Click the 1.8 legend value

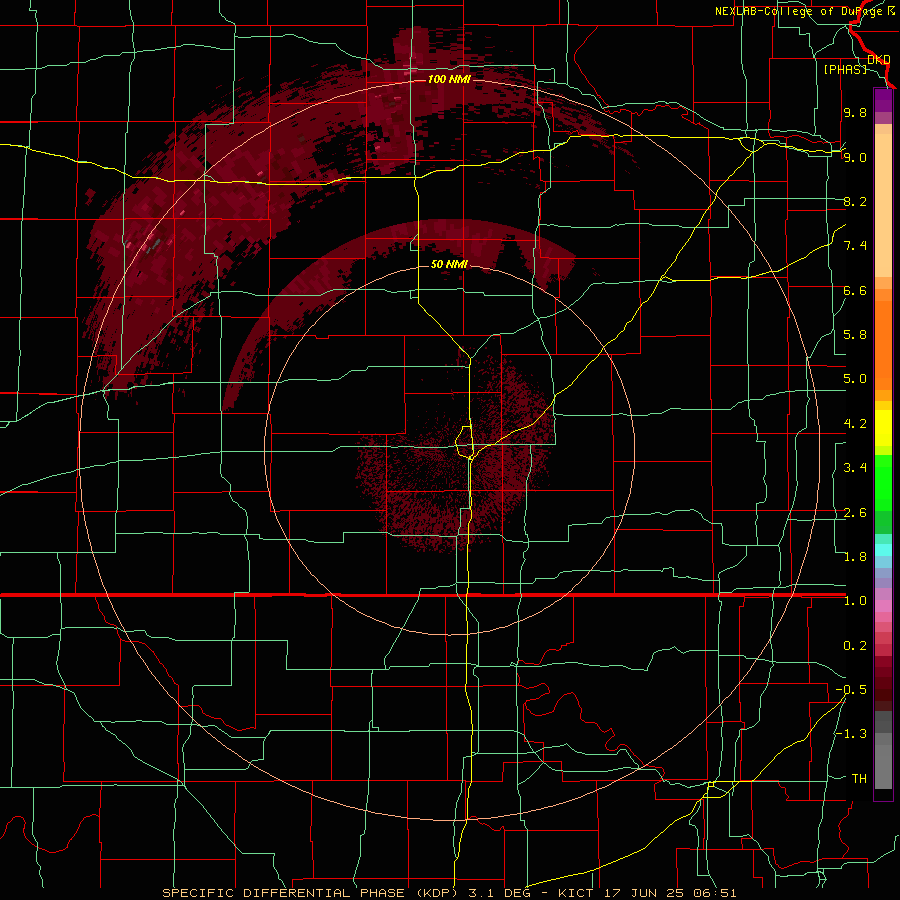855,557
